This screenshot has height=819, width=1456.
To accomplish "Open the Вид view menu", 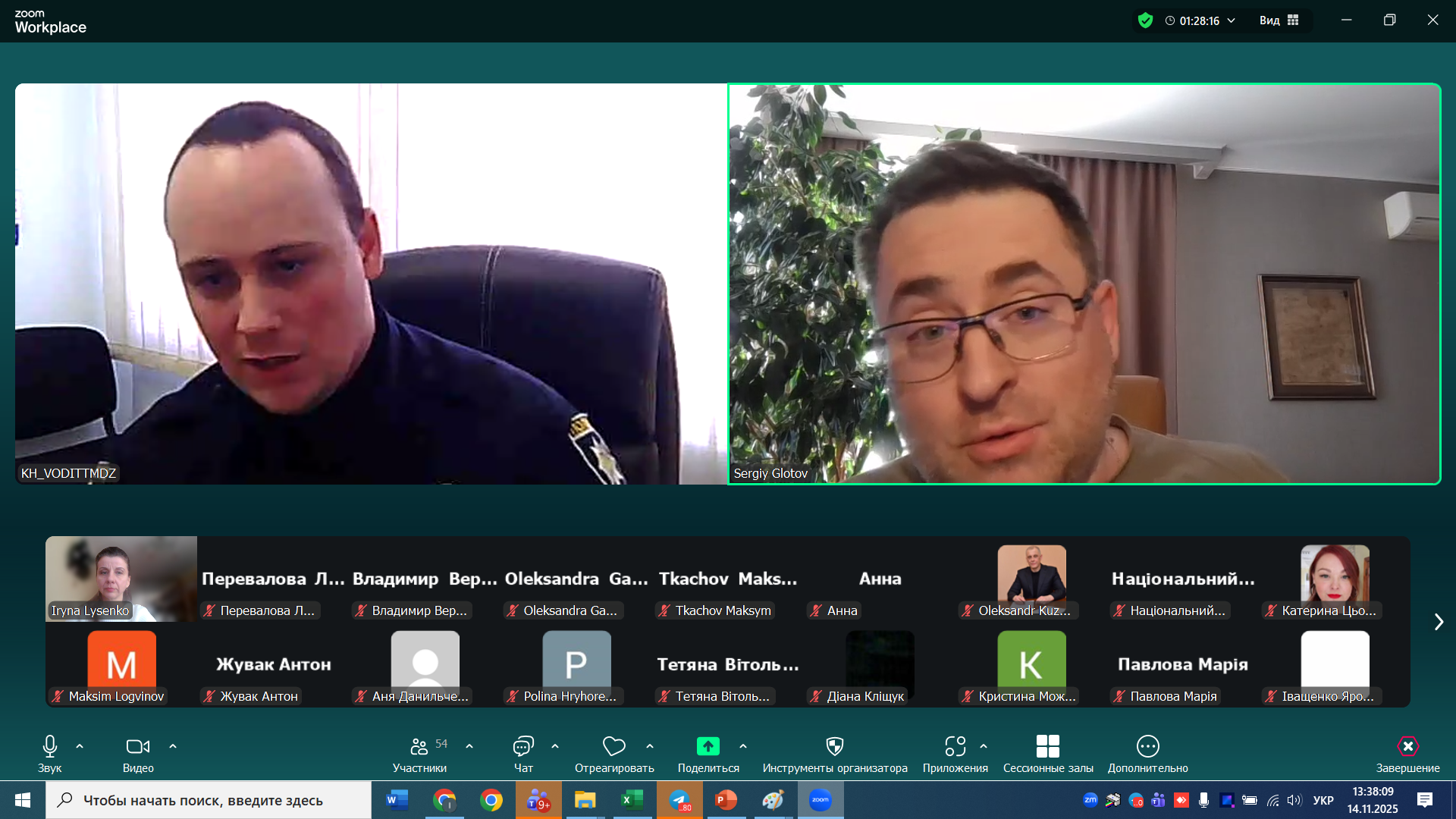I will click(1279, 20).
